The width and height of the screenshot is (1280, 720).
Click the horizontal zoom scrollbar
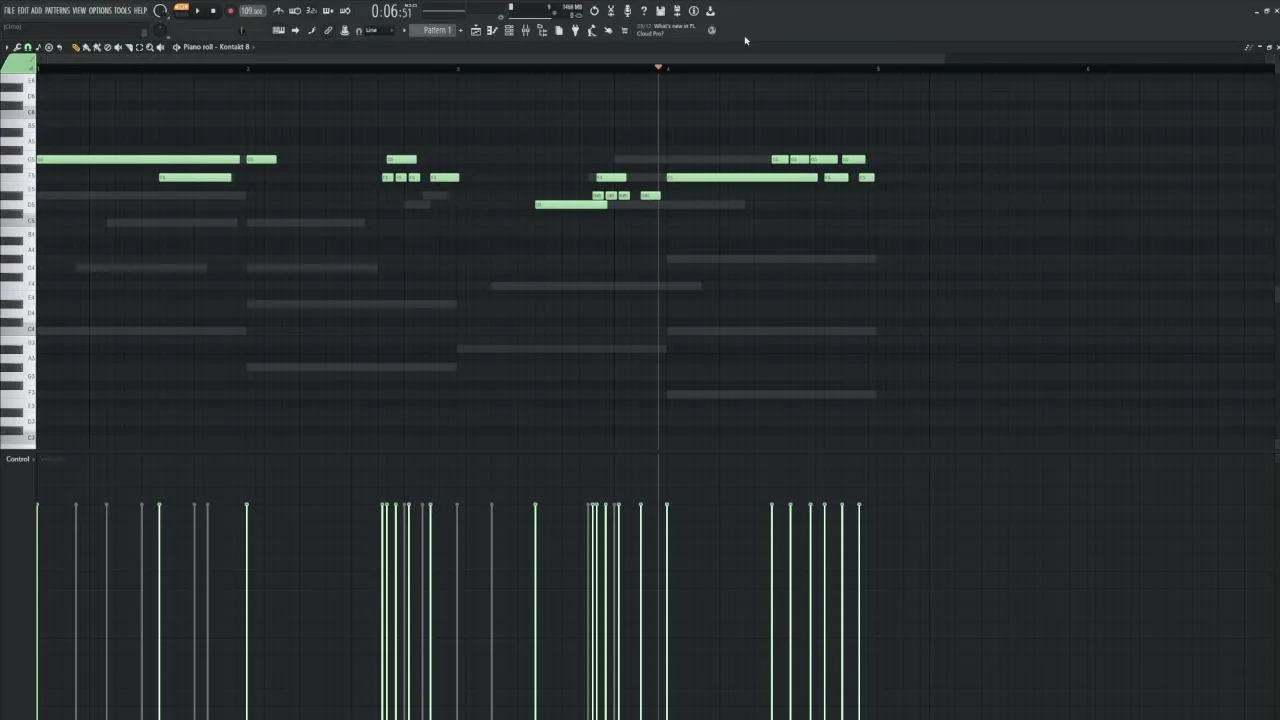[490, 58]
